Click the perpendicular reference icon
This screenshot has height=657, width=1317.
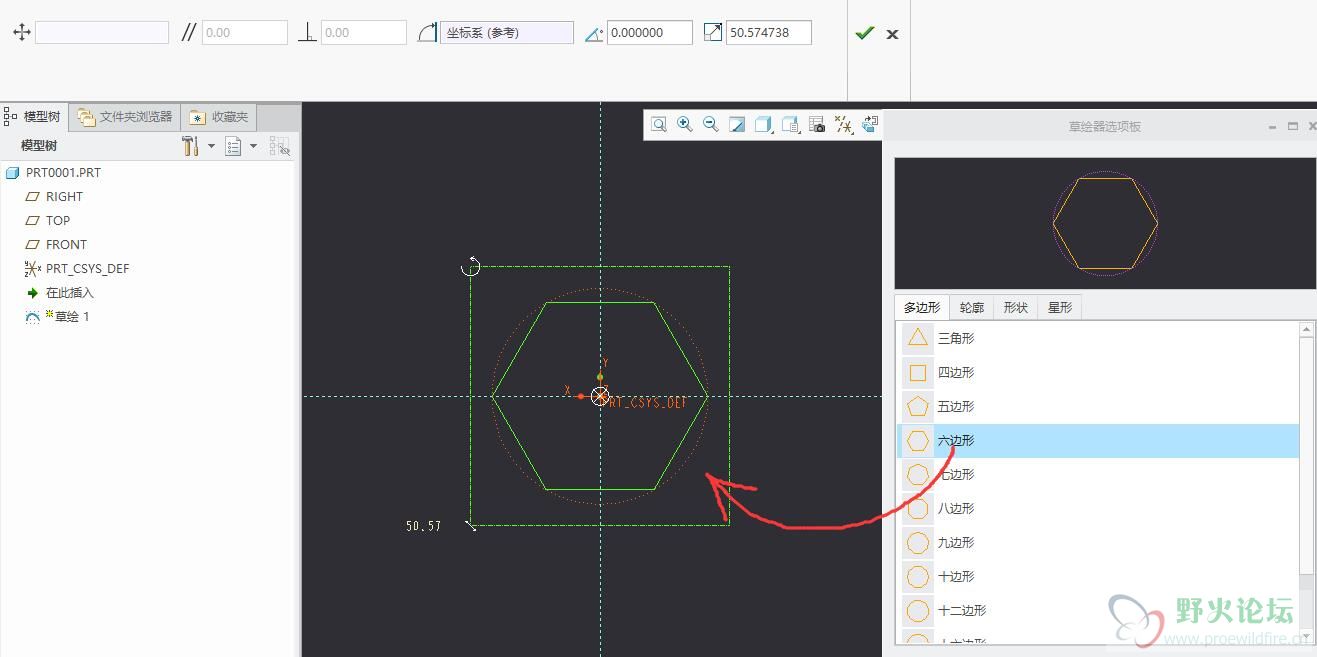coord(307,33)
